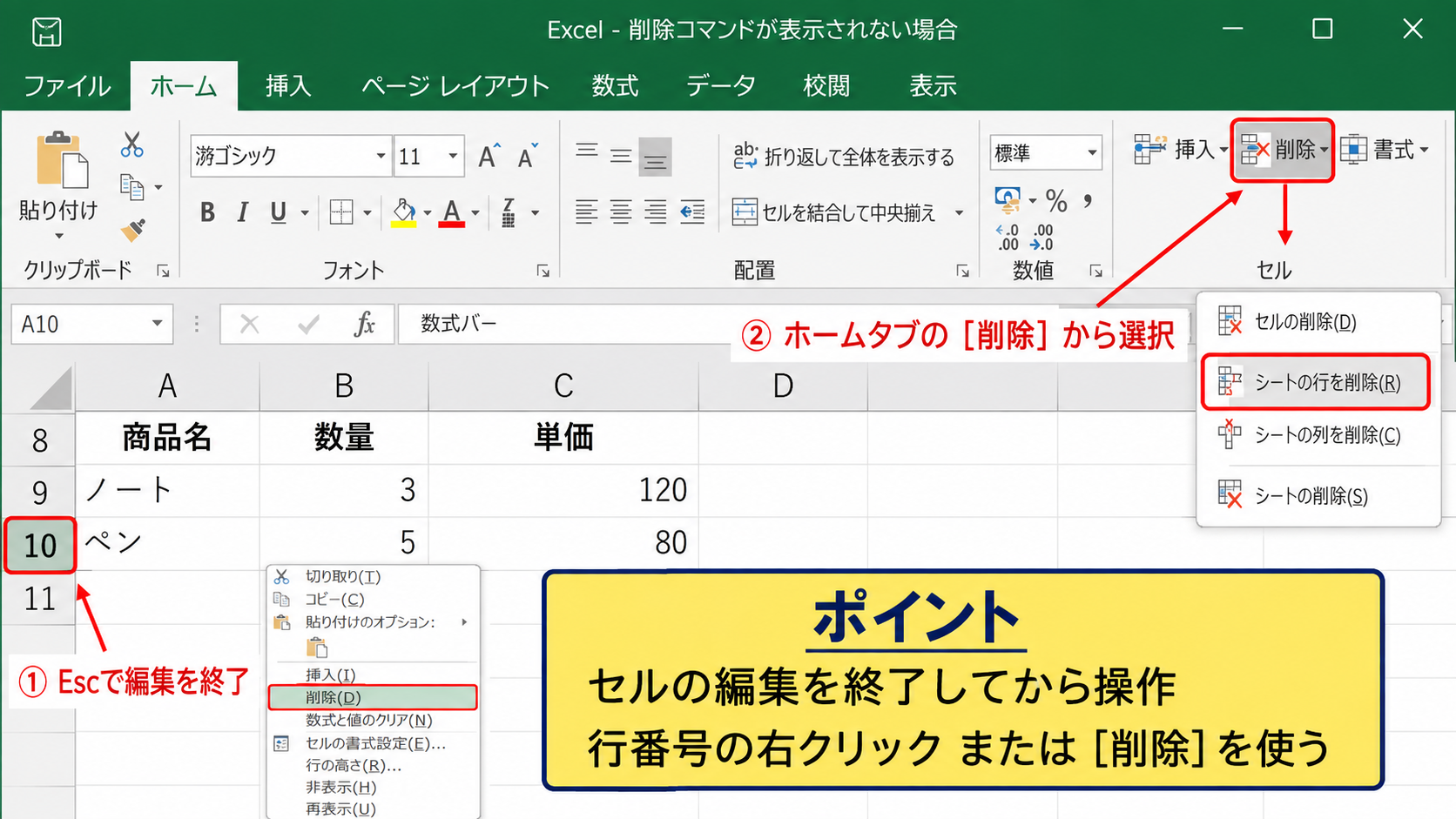The height and width of the screenshot is (819, 1456).
Task: Open the Name Box A10 dropdown
Action: coord(157,324)
